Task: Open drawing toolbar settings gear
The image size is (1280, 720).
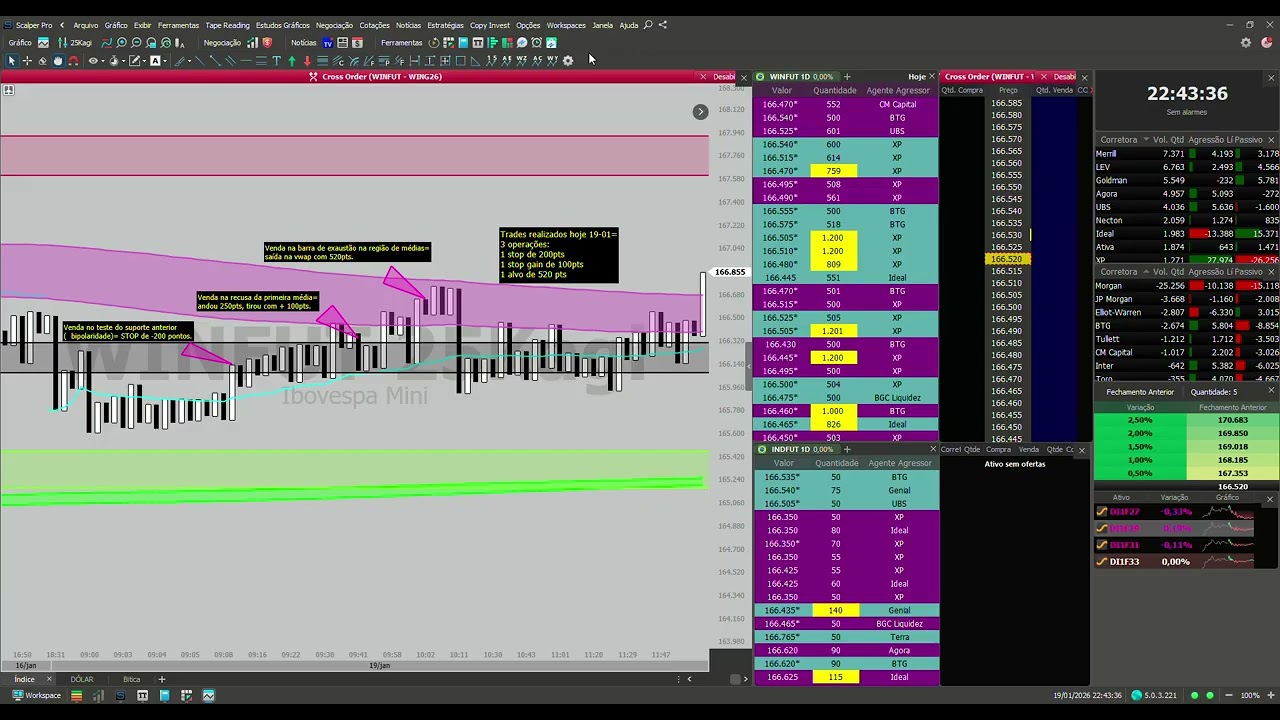Action: [568, 61]
